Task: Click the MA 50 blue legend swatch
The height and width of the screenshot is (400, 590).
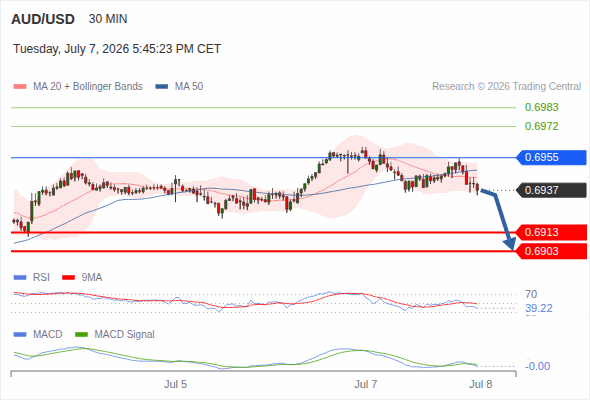Action: pyautogui.click(x=162, y=87)
